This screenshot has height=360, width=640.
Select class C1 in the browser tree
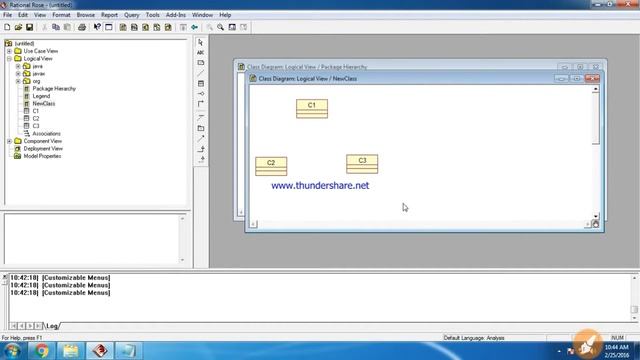36,111
